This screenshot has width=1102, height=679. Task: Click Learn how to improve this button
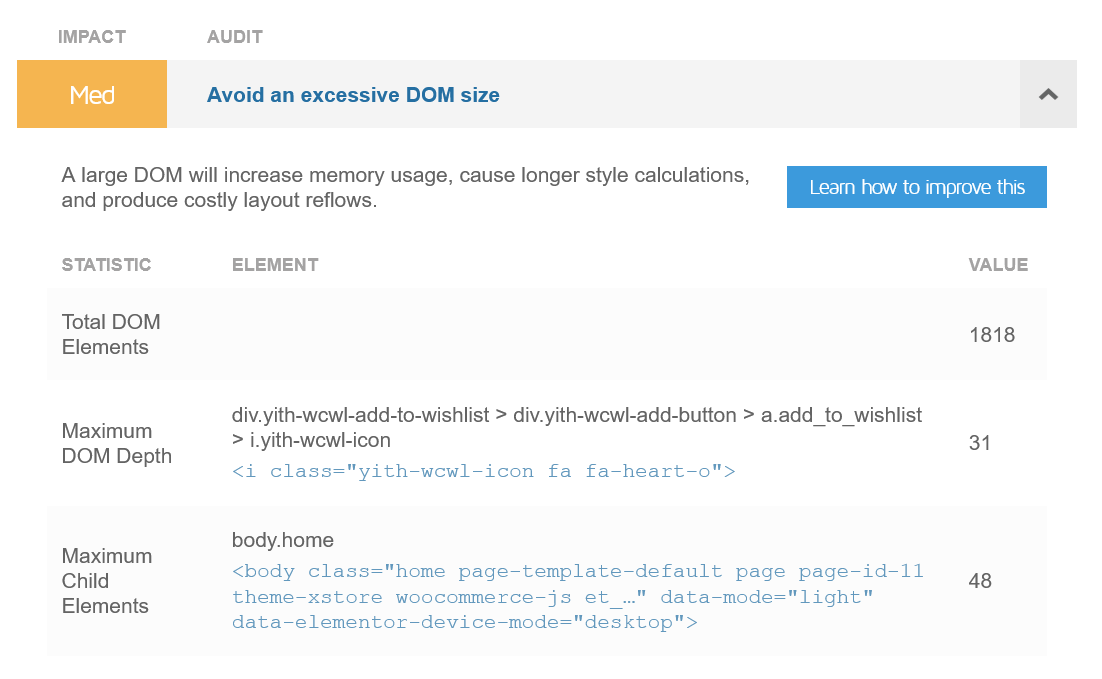point(916,187)
